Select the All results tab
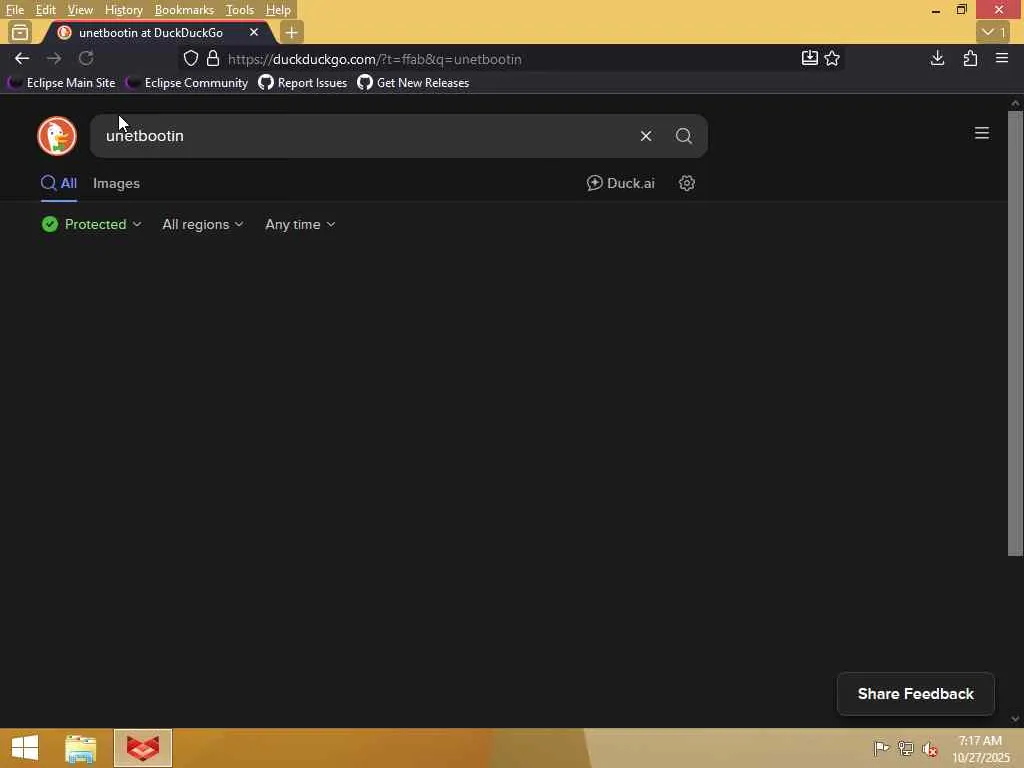 click(x=59, y=184)
